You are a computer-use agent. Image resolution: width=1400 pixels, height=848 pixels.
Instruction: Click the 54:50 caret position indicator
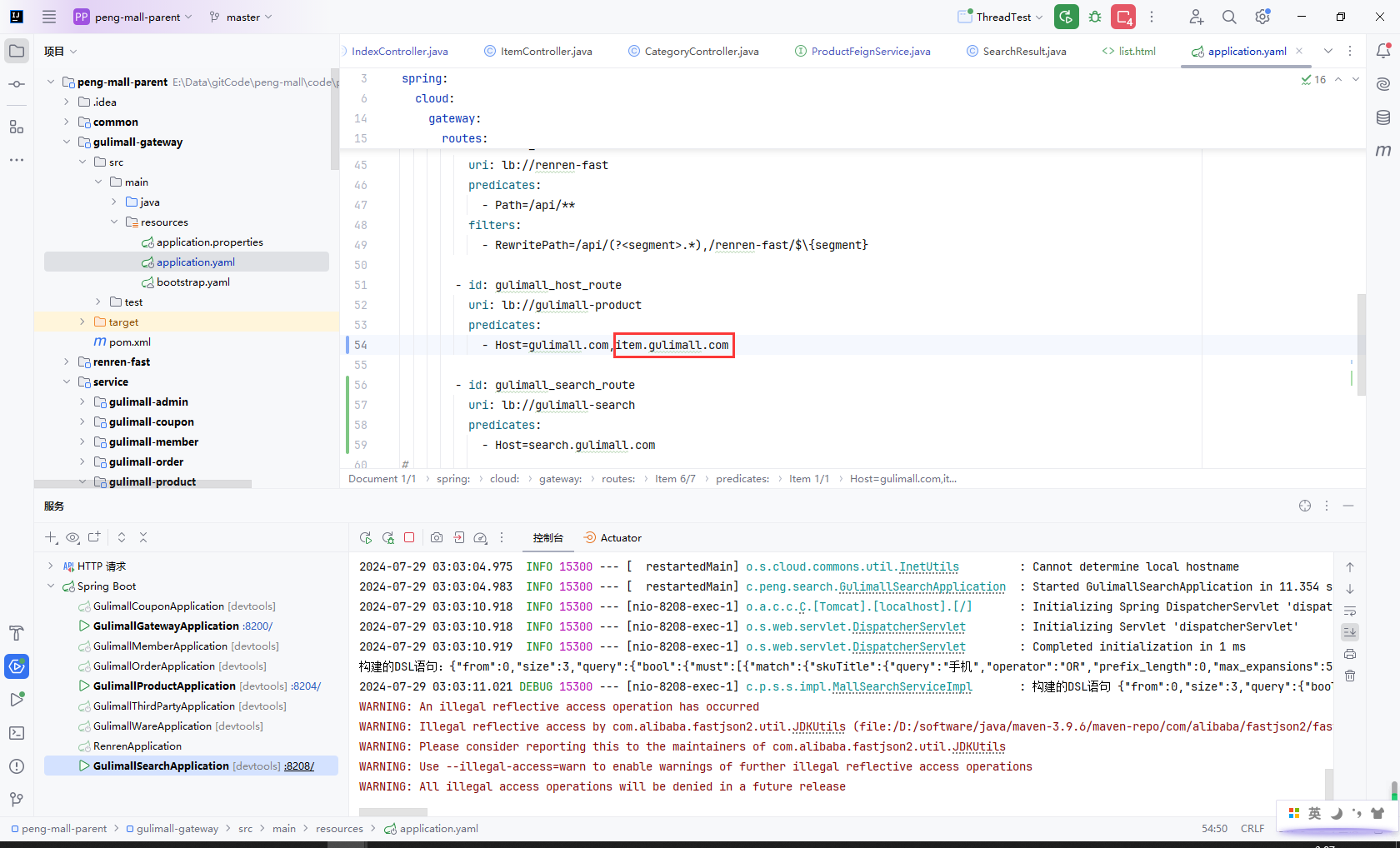point(1214,829)
